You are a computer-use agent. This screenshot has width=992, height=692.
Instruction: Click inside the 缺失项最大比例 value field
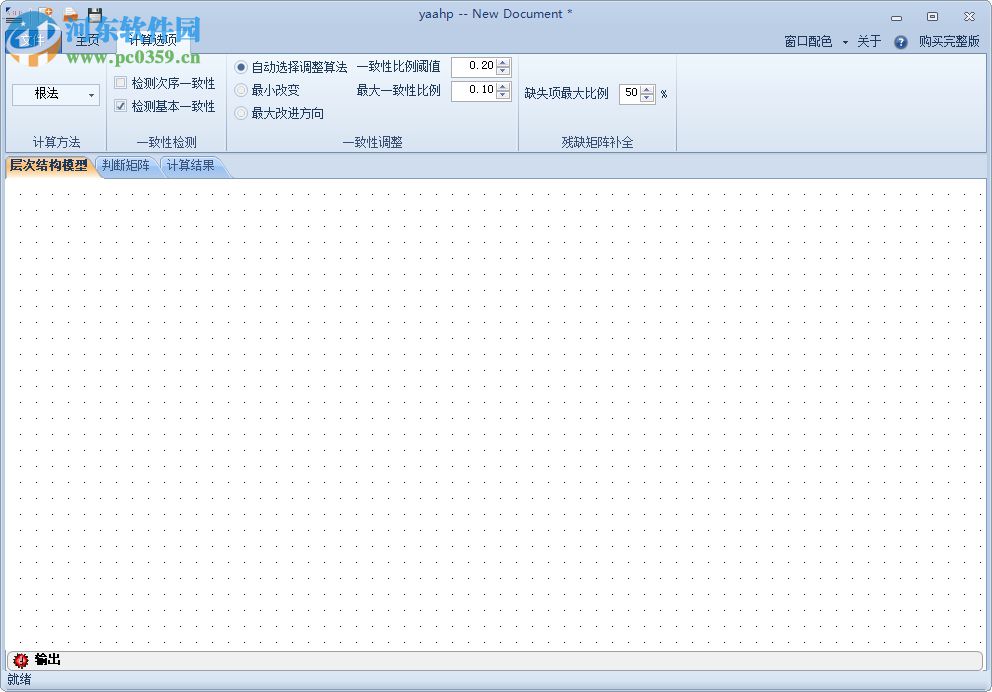pyautogui.click(x=630, y=93)
